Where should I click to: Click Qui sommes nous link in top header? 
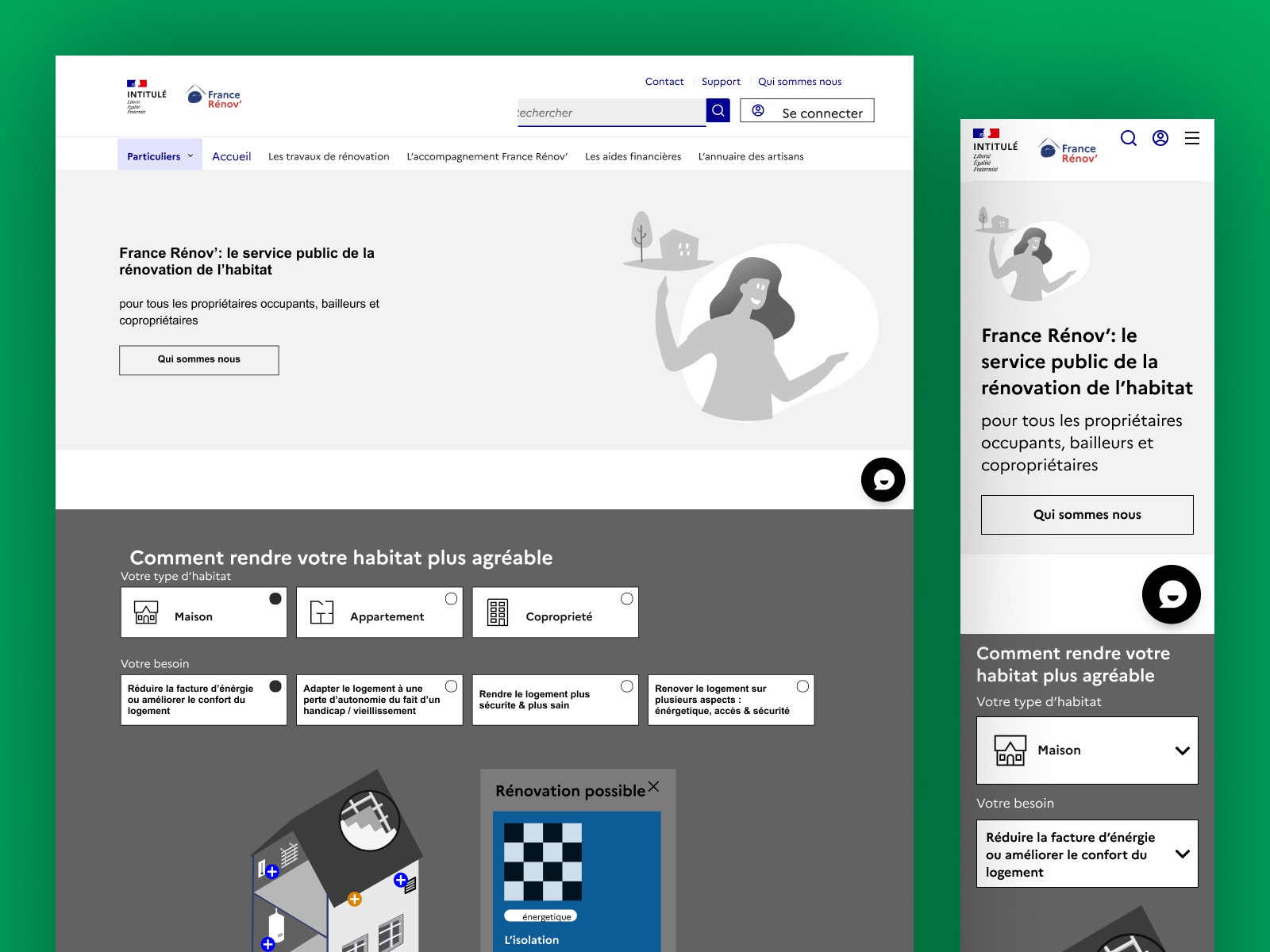799,81
